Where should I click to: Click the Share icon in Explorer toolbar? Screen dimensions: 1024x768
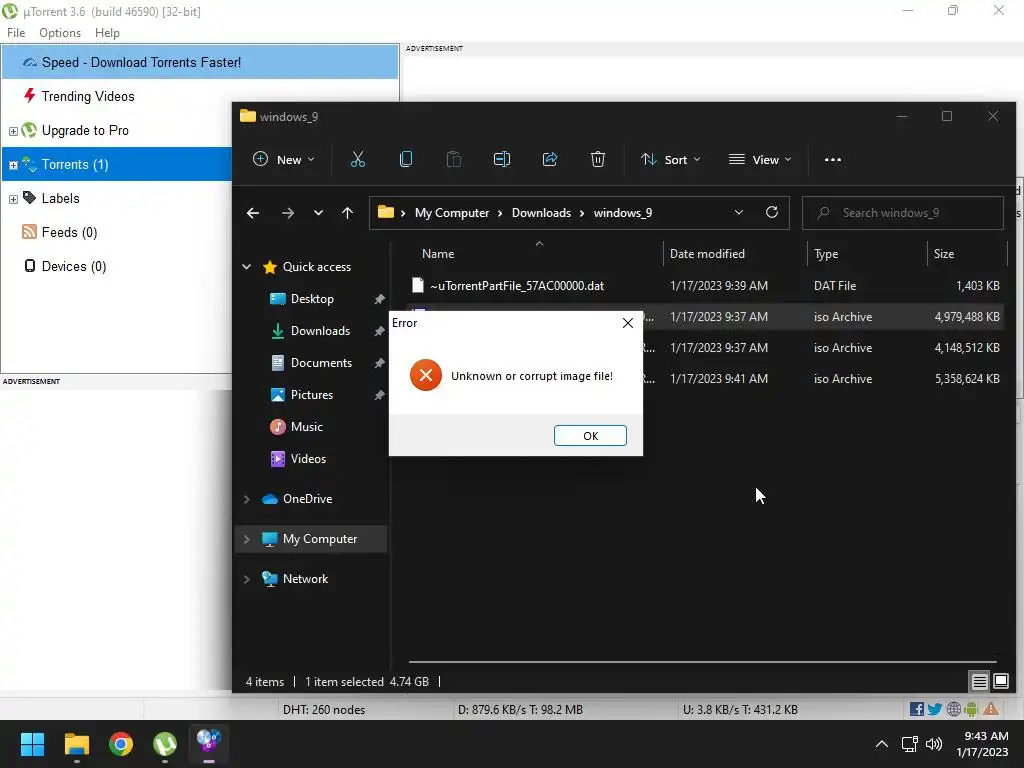[550, 159]
